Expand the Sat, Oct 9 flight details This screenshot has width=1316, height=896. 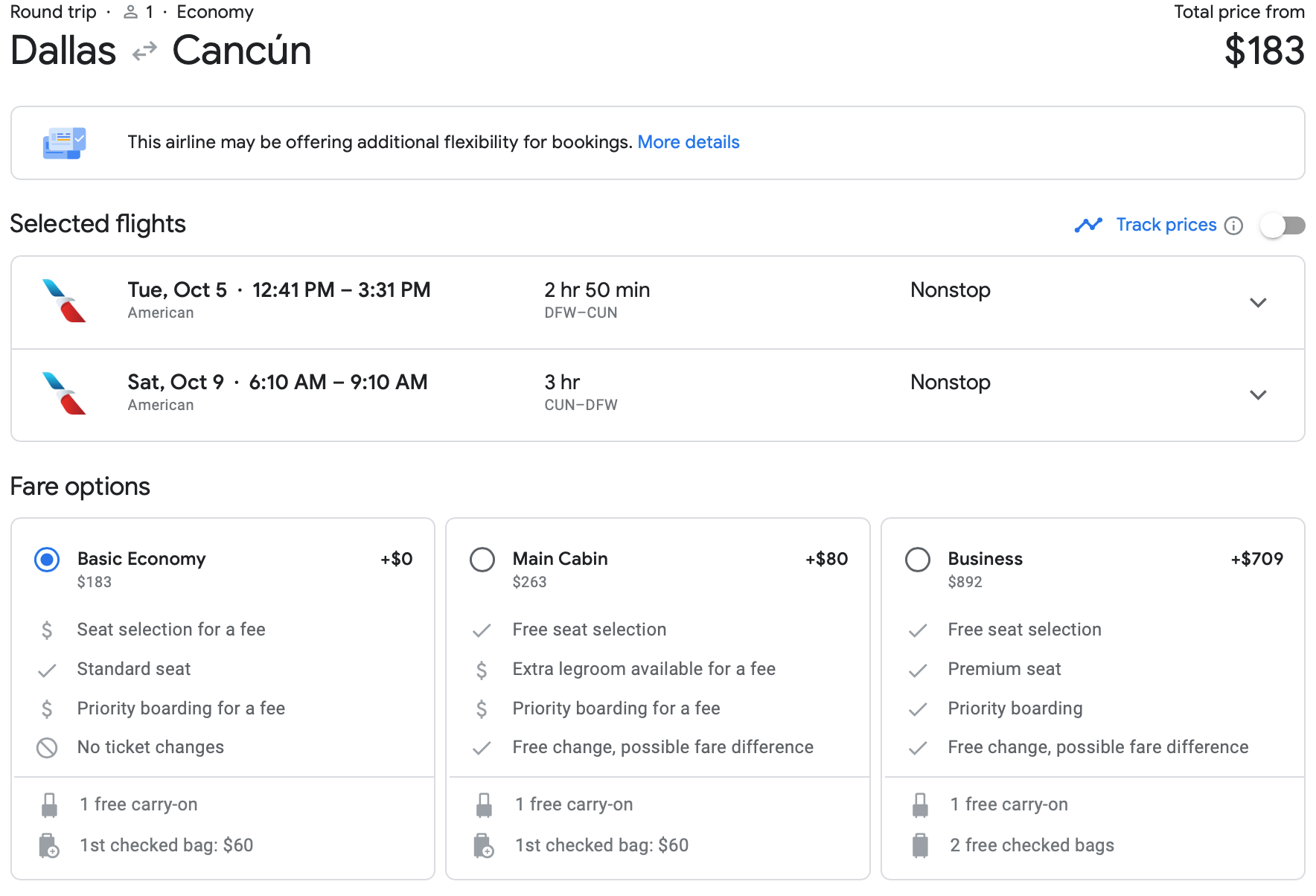(1258, 395)
